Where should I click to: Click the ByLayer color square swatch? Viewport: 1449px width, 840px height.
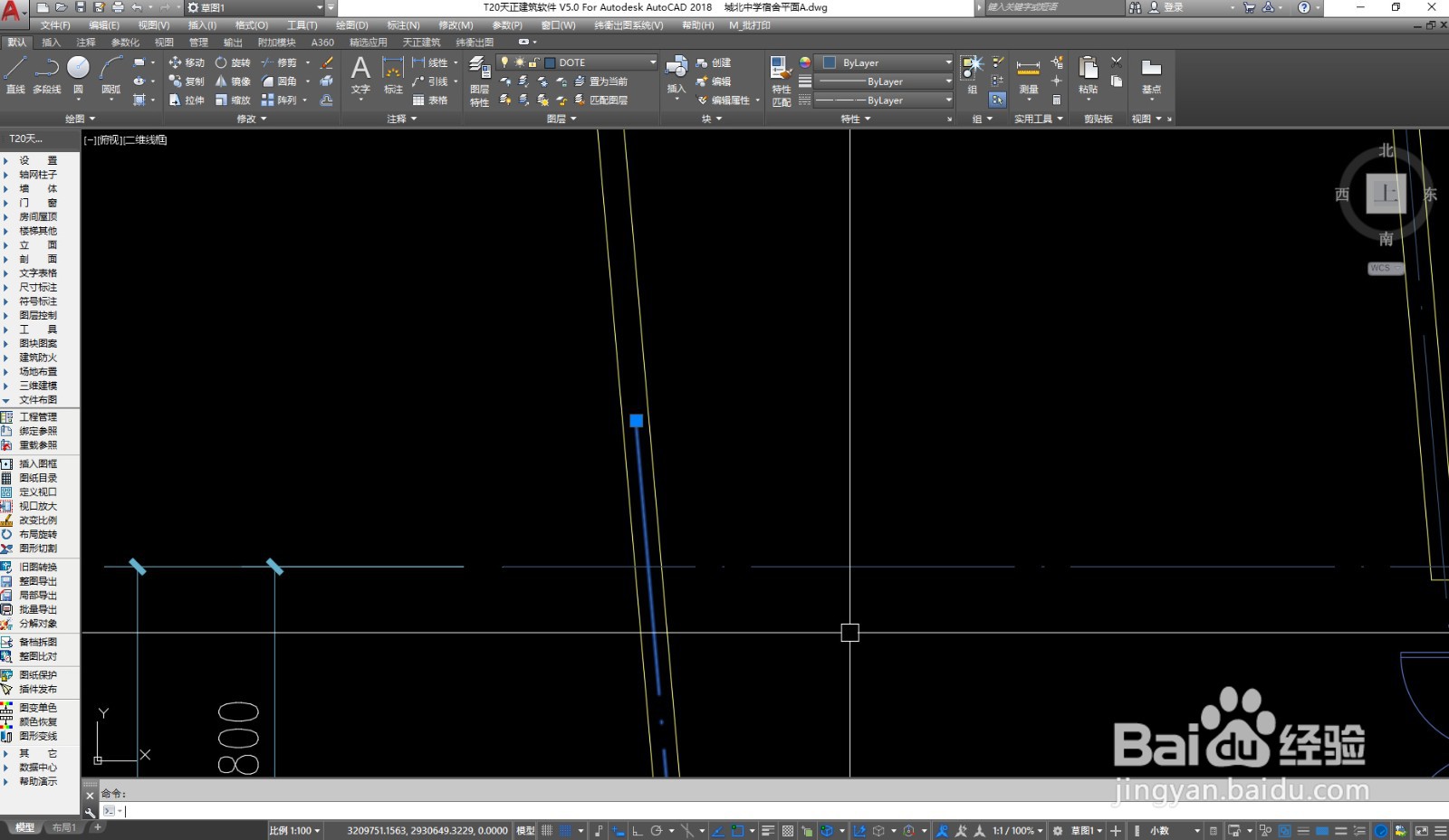coord(830,62)
